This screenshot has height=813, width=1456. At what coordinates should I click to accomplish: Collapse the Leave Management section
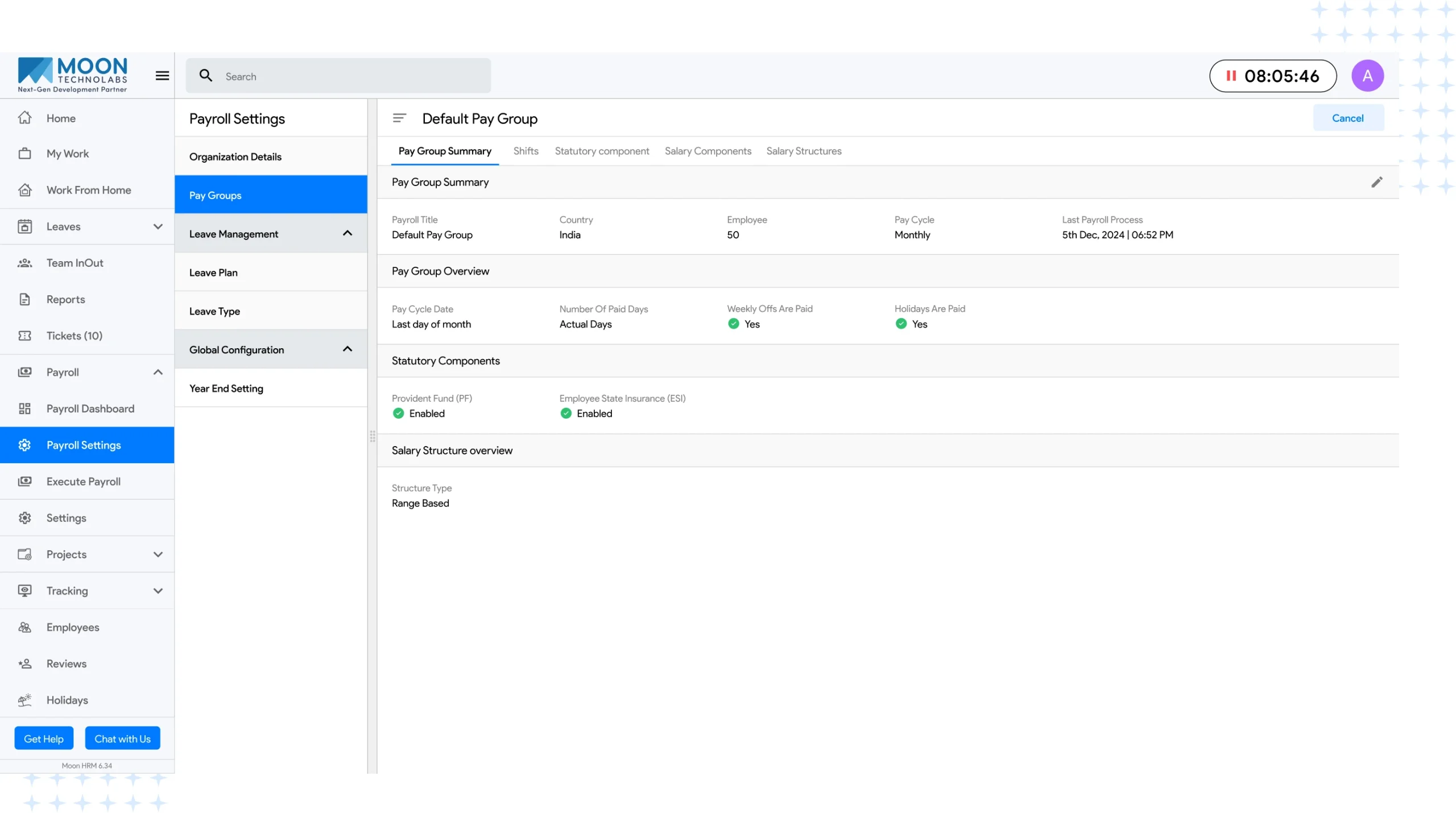(x=347, y=233)
